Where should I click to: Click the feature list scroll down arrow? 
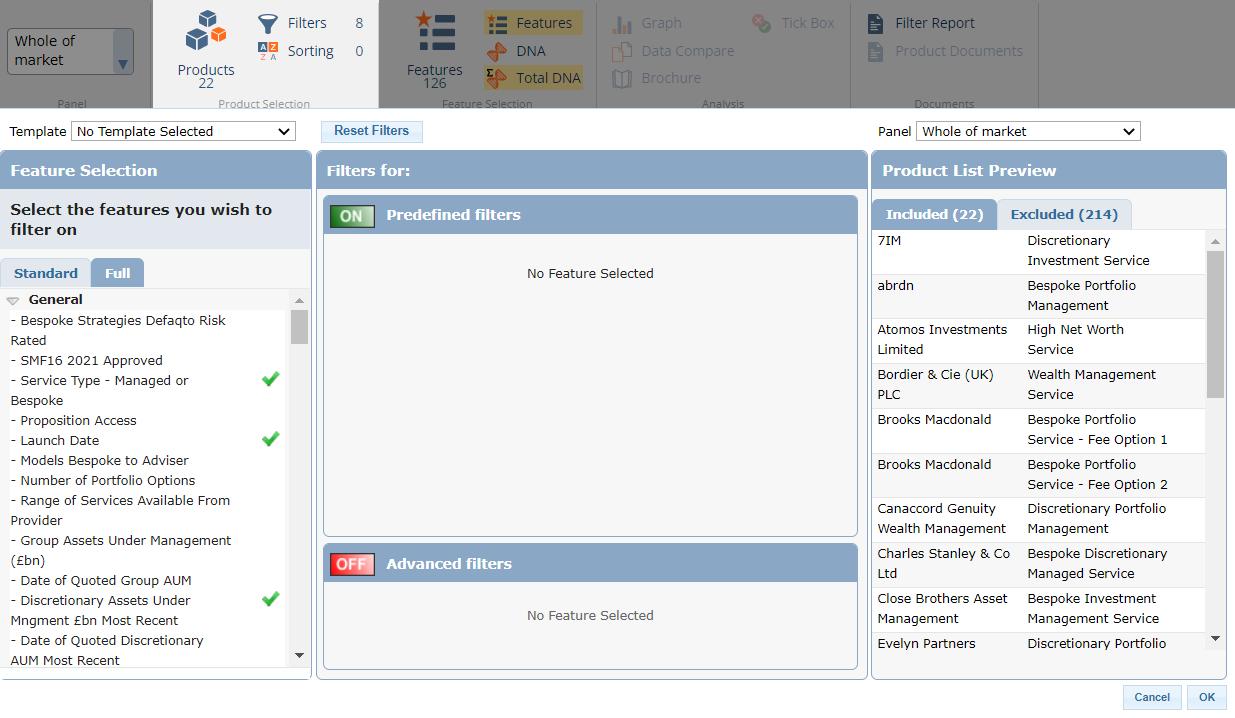click(x=299, y=656)
